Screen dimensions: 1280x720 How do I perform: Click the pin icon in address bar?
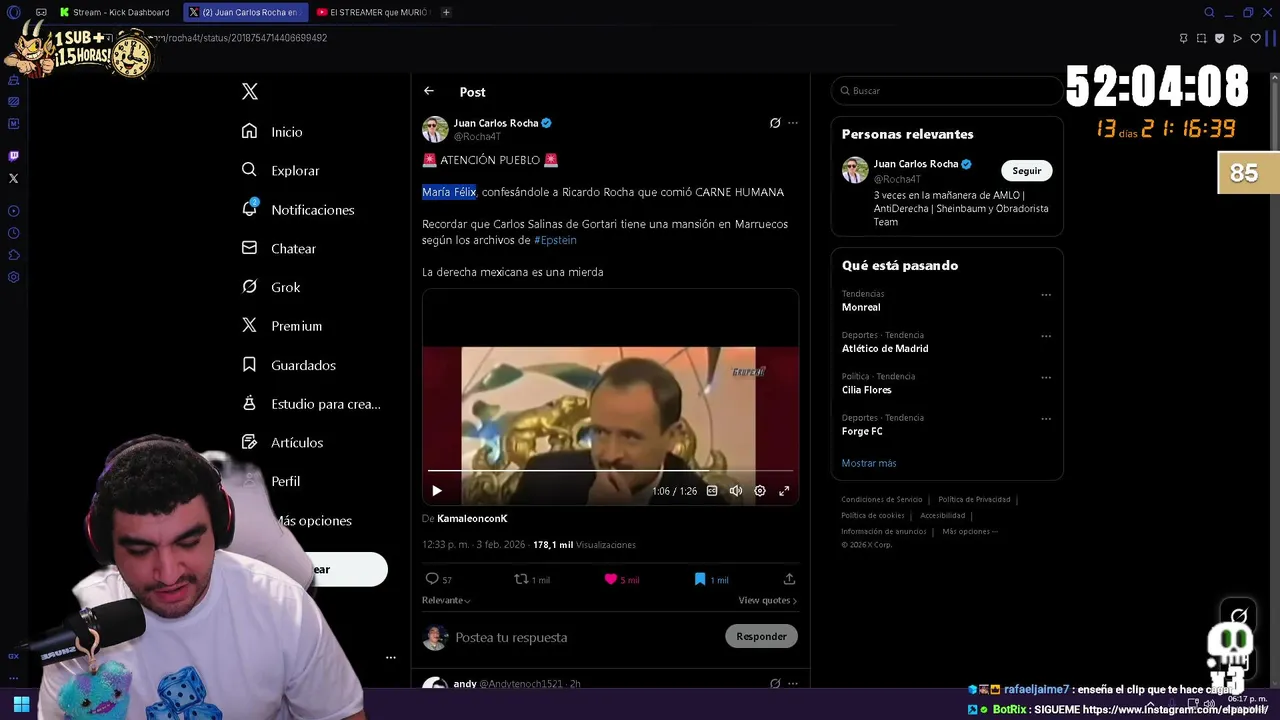(x=1183, y=38)
